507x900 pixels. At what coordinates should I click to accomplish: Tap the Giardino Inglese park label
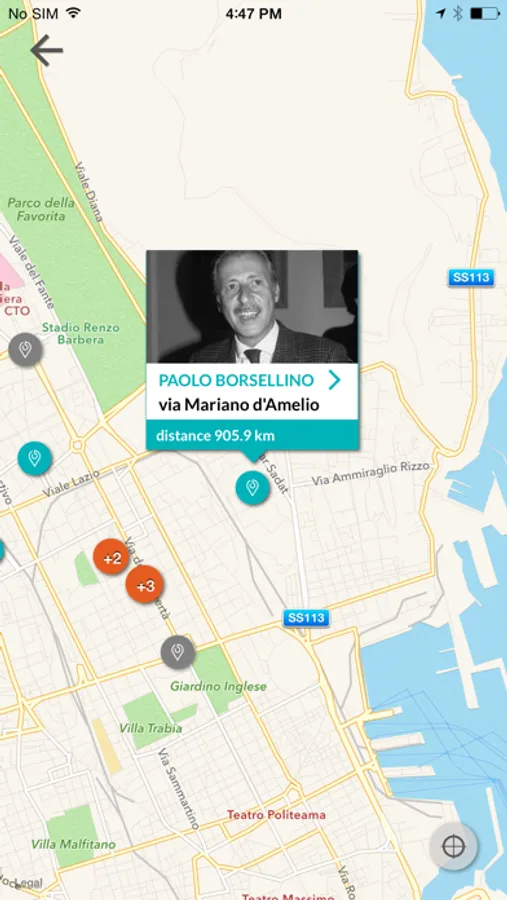219,686
